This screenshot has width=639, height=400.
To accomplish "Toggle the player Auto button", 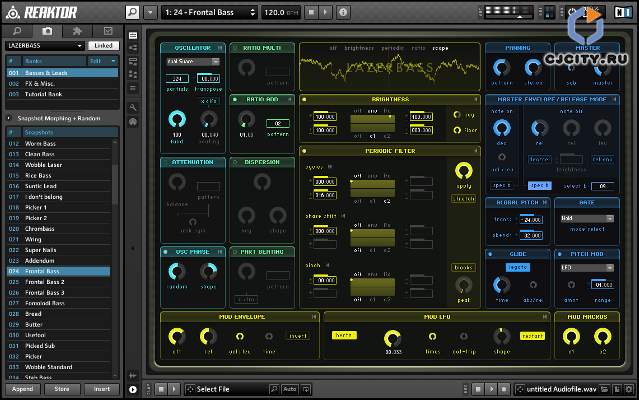I will click(x=290, y=389).
